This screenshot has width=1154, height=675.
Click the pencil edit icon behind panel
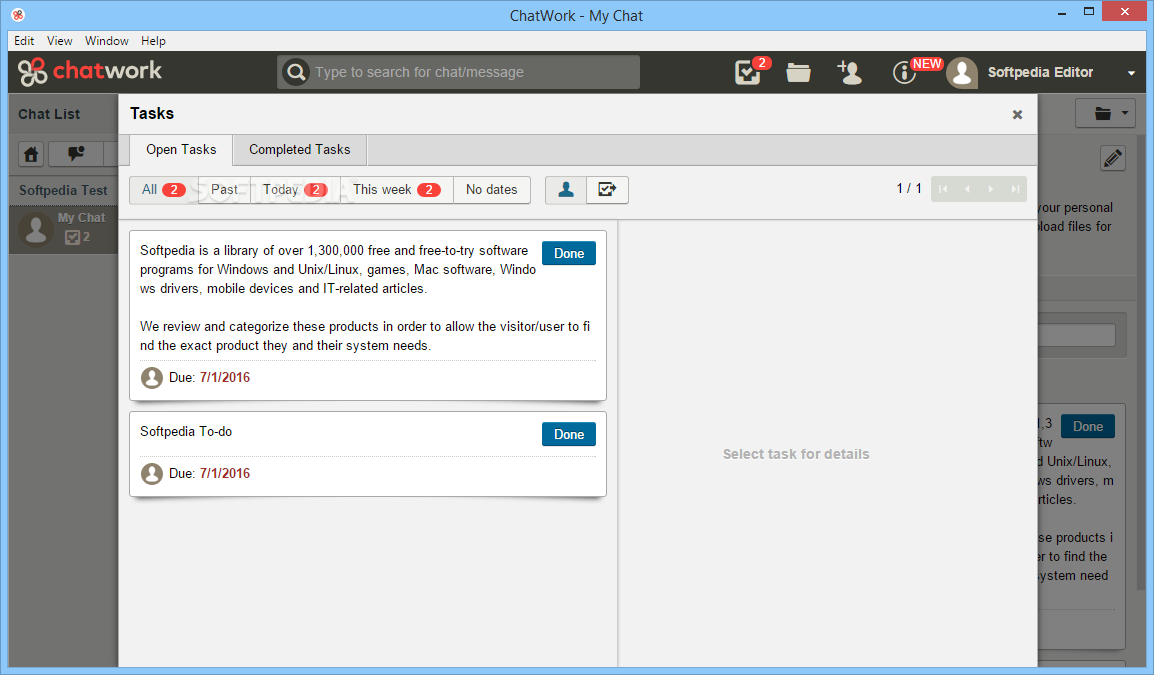coord(1113,158)
